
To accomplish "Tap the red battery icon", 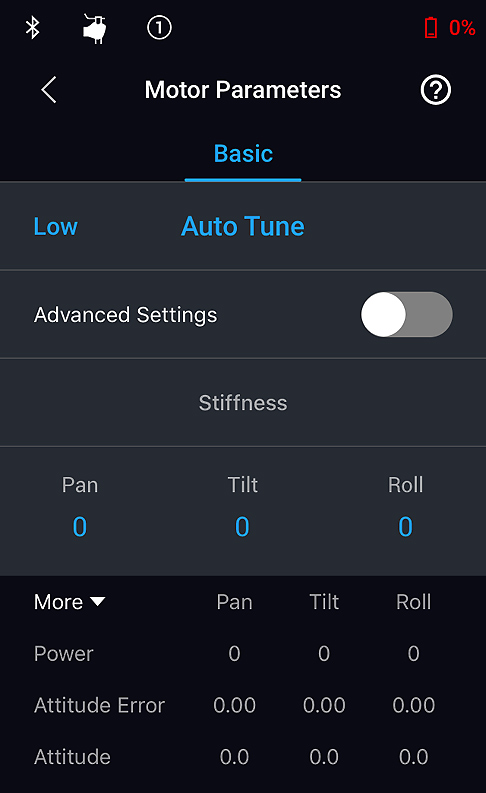I will coord(431,27).
